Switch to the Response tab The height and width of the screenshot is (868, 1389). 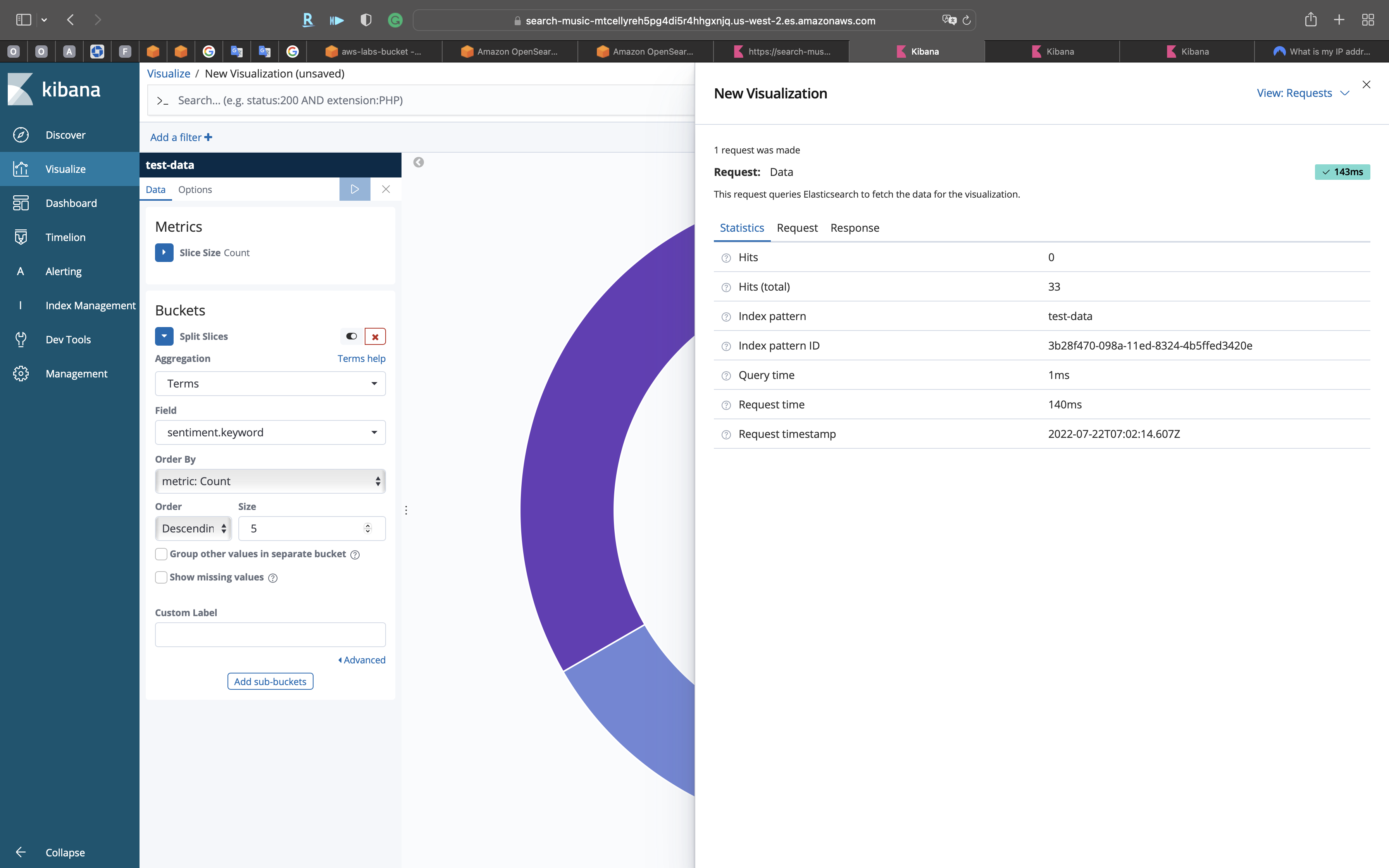coord(854,228)
